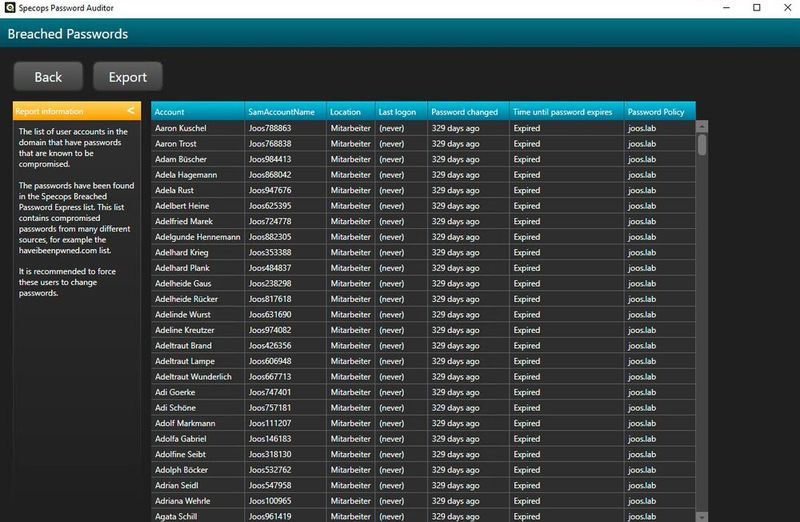Click SamAccountName Joos484837
Image resolution: width=800 pixels, height=522 pixels.
pyautogui.click(x=270, y=268)
